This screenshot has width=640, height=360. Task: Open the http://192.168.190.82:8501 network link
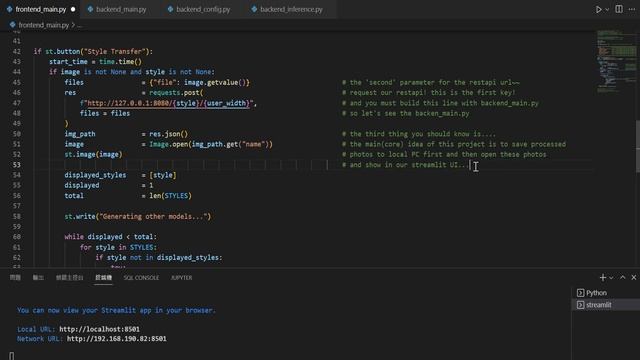[117, 338]
